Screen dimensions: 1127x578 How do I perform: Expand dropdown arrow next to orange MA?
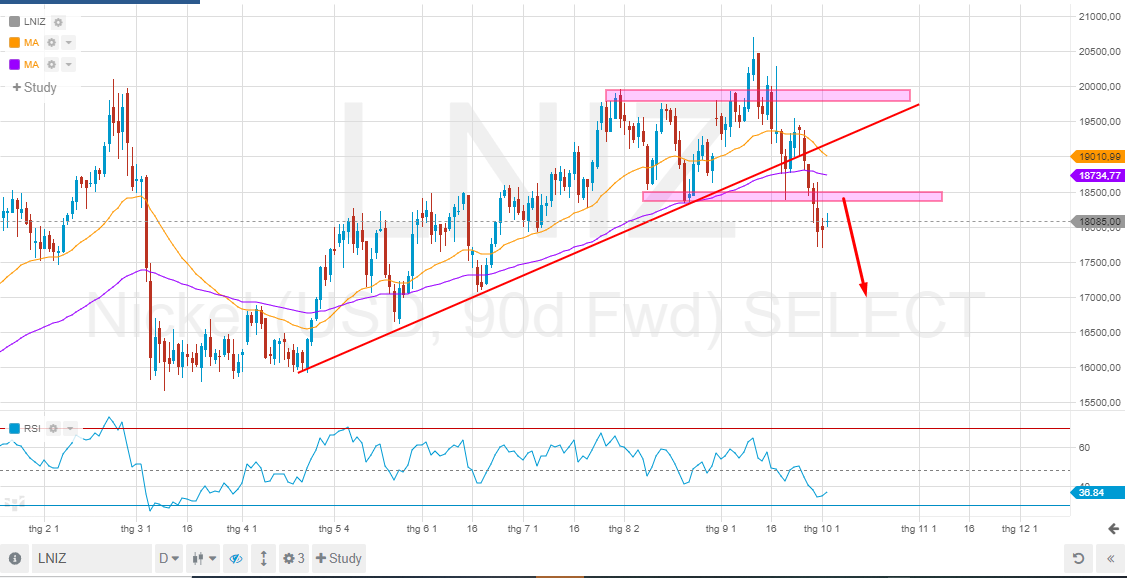(68, 43)
